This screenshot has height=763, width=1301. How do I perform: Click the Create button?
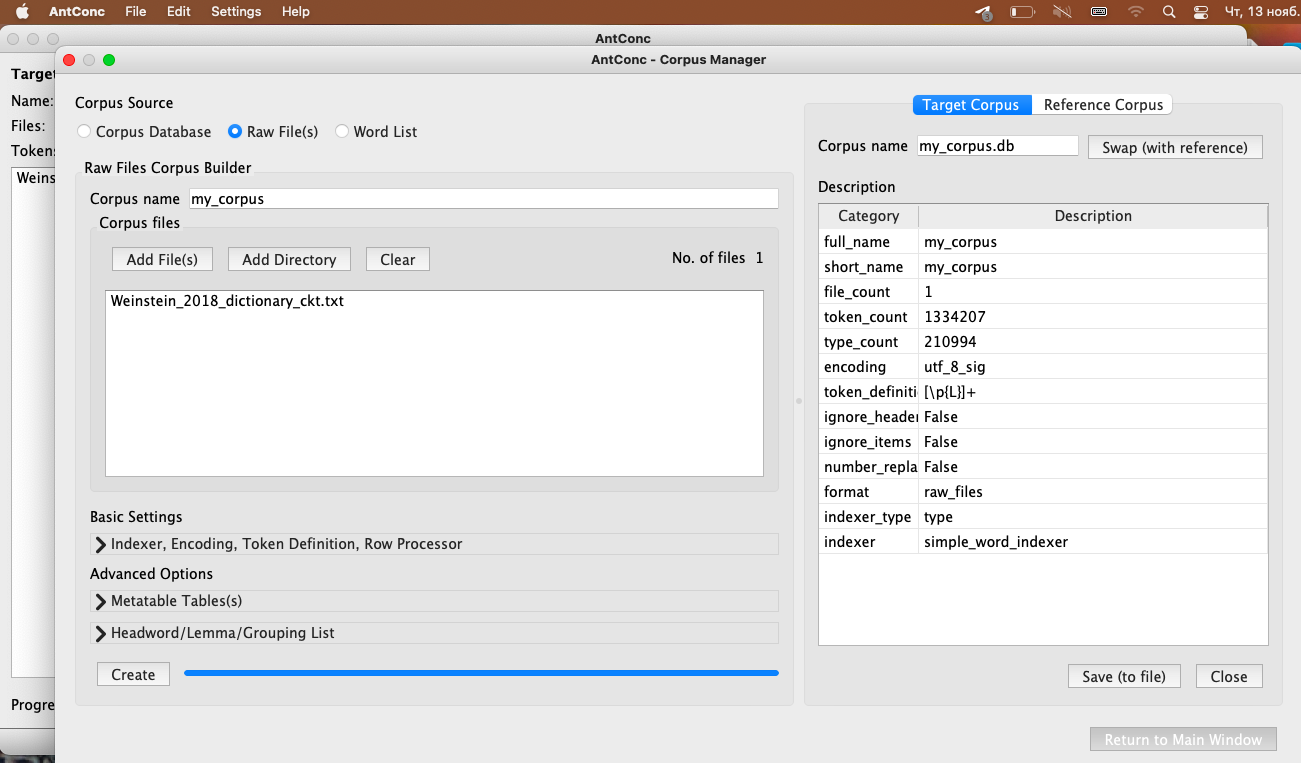coord(133,674)
